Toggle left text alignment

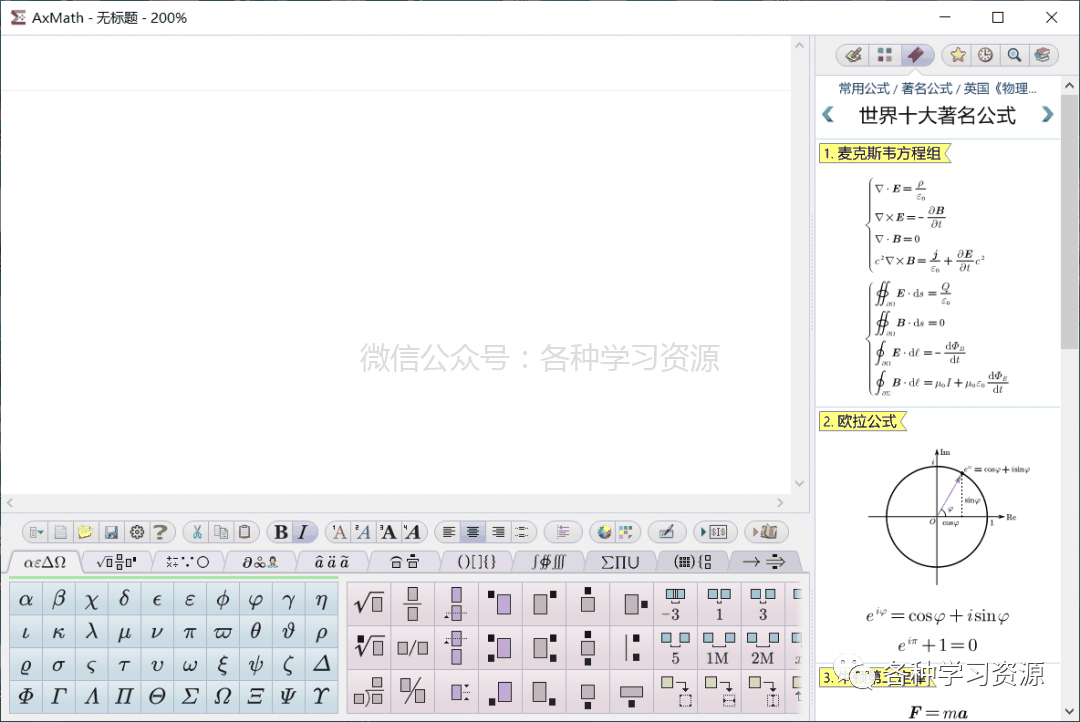coord(449,531)
